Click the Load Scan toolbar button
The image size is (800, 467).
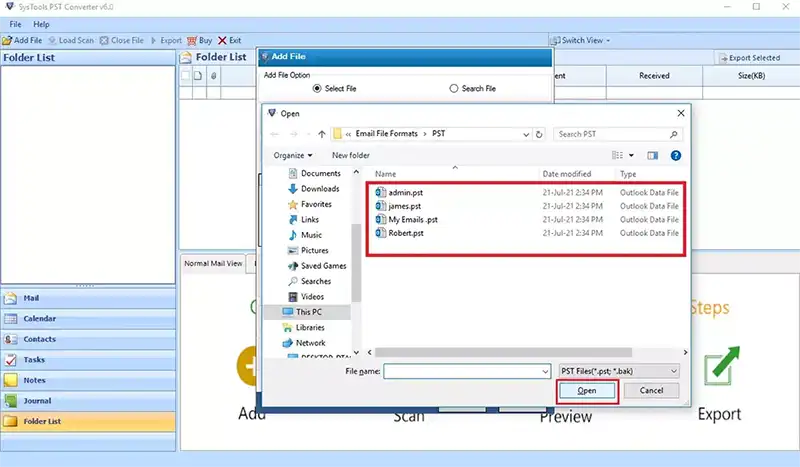[x=71, y=40]
